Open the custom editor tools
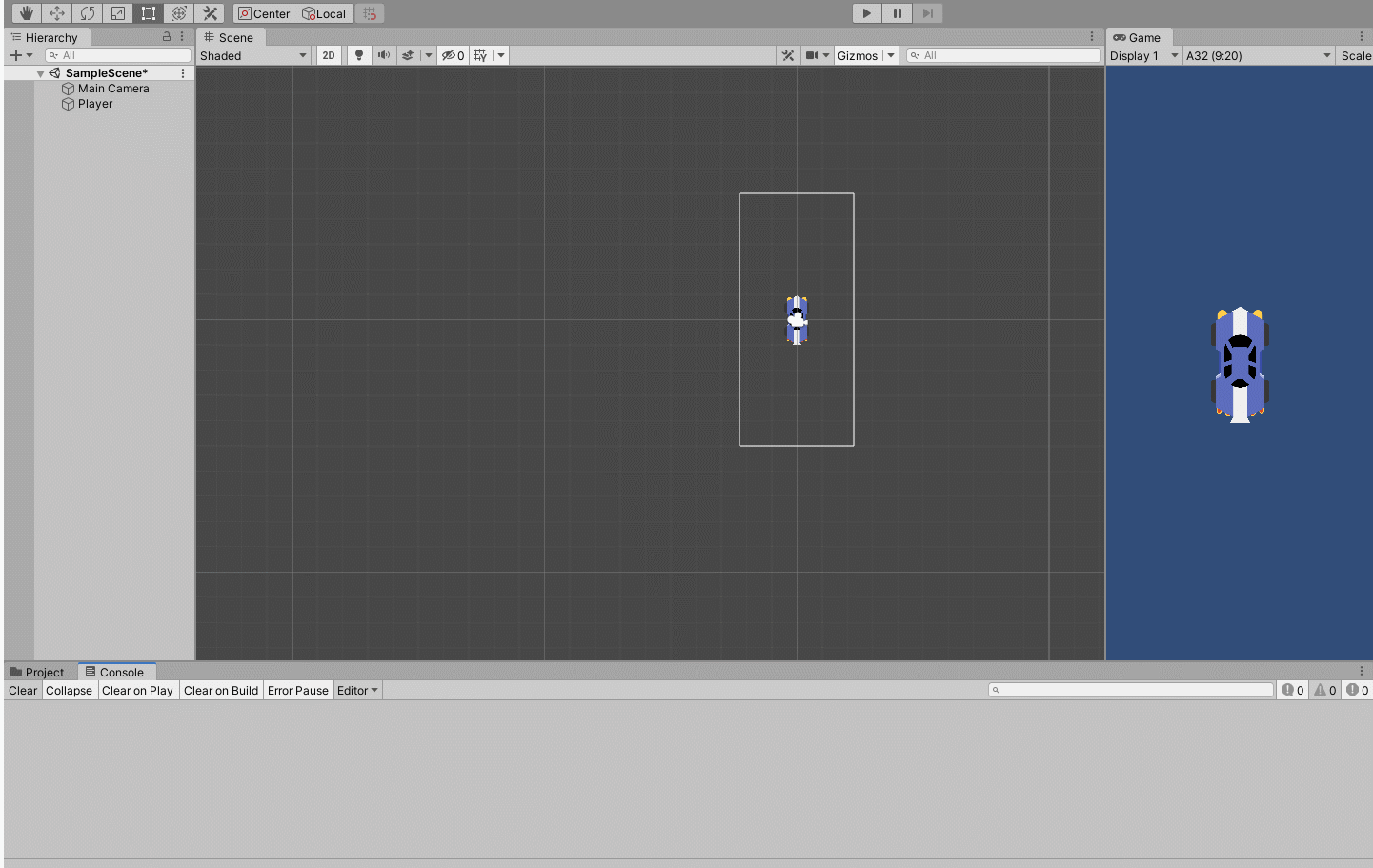Screen dimensions: 1373x868 point(211,13)
